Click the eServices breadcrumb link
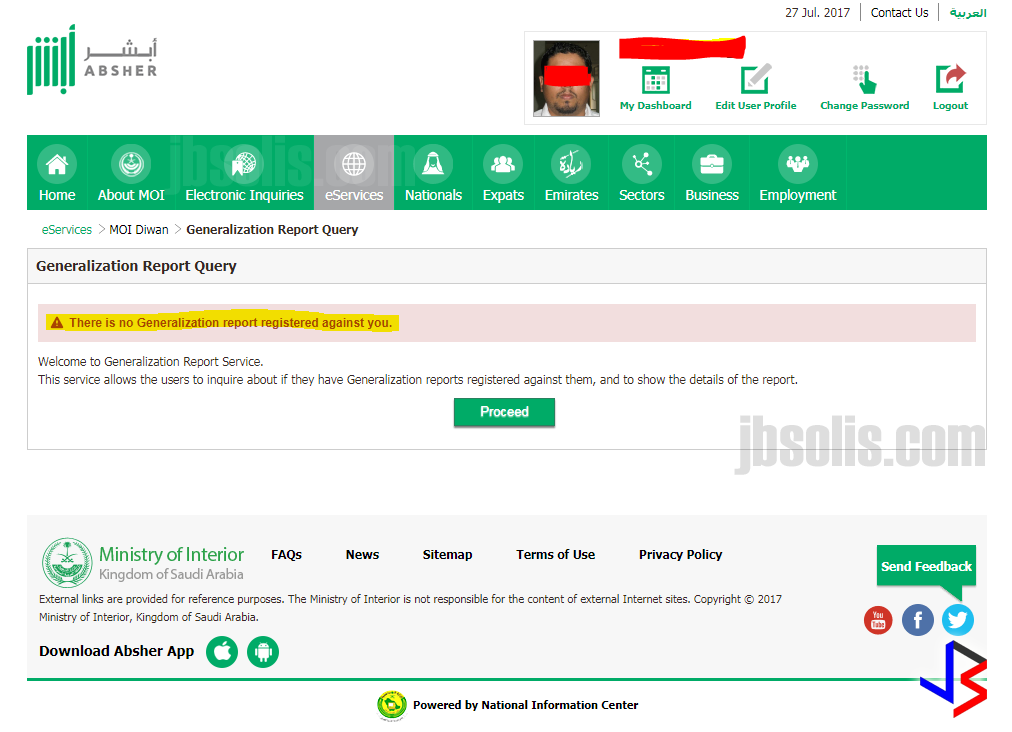 [x=66, y=230]
